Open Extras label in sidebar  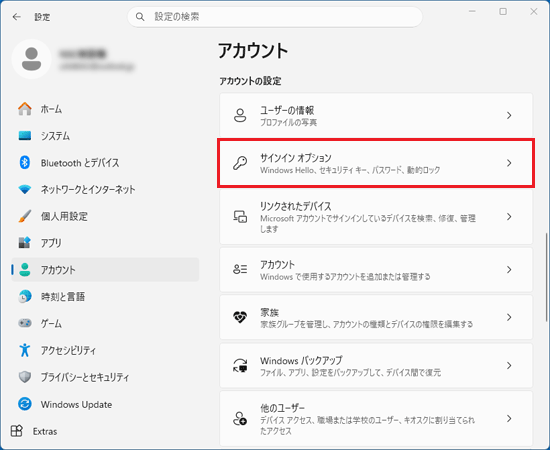point(45,431)
